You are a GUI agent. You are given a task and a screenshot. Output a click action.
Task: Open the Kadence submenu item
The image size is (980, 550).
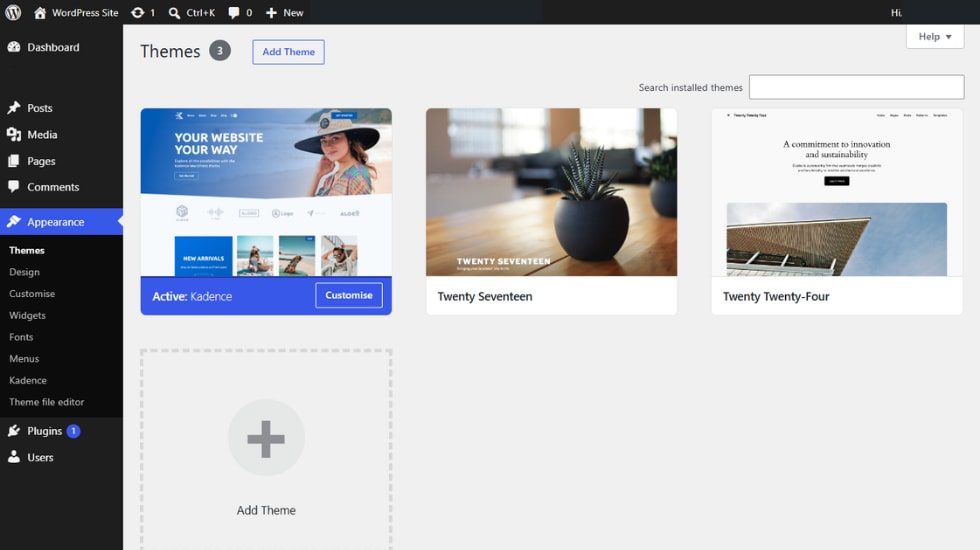pos(28,380)
